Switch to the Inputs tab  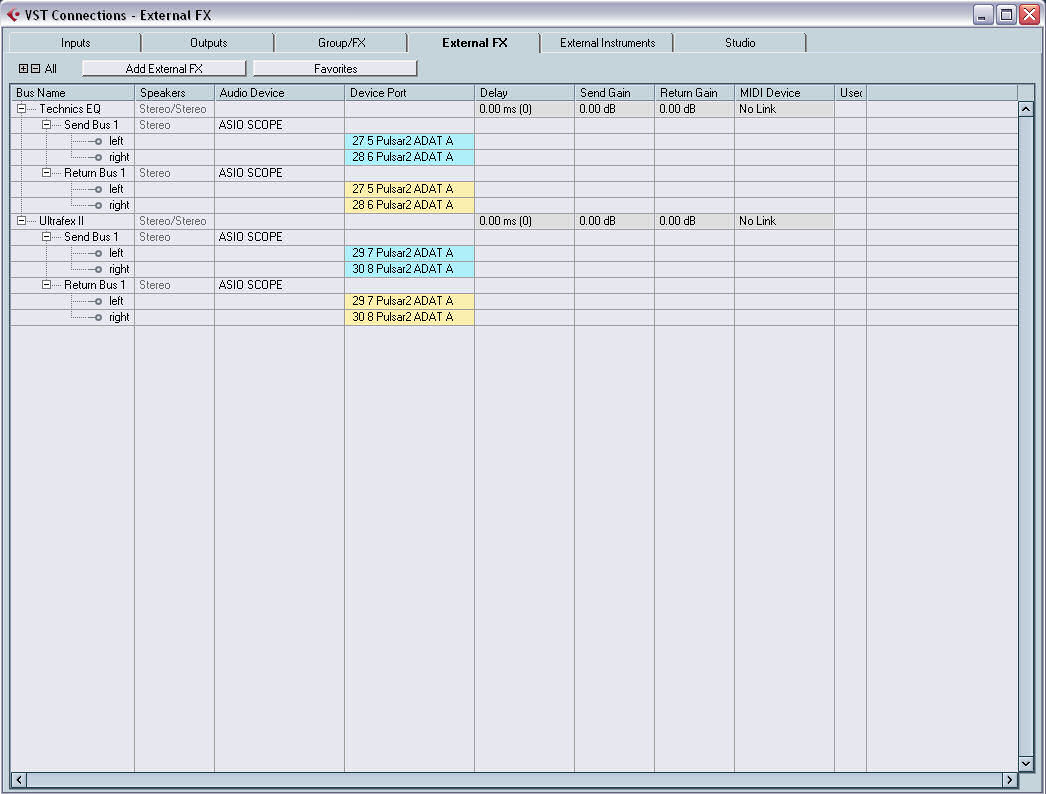coord(74,42)
